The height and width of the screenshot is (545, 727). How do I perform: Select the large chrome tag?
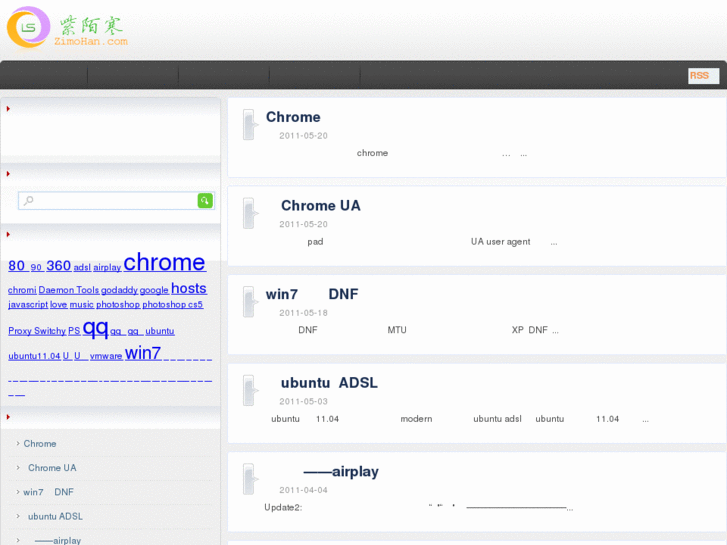click(164, 263)
